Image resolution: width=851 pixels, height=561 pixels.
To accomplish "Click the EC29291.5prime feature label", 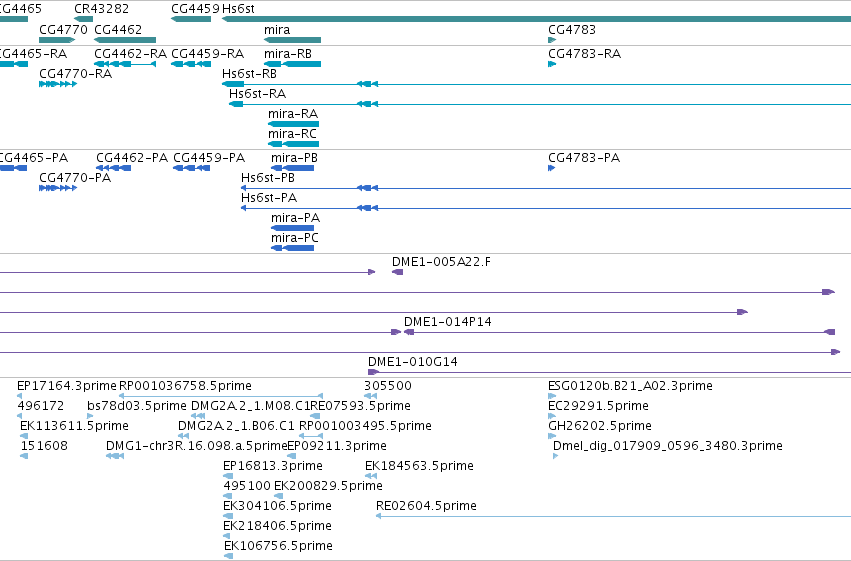I will pos(598,406).
